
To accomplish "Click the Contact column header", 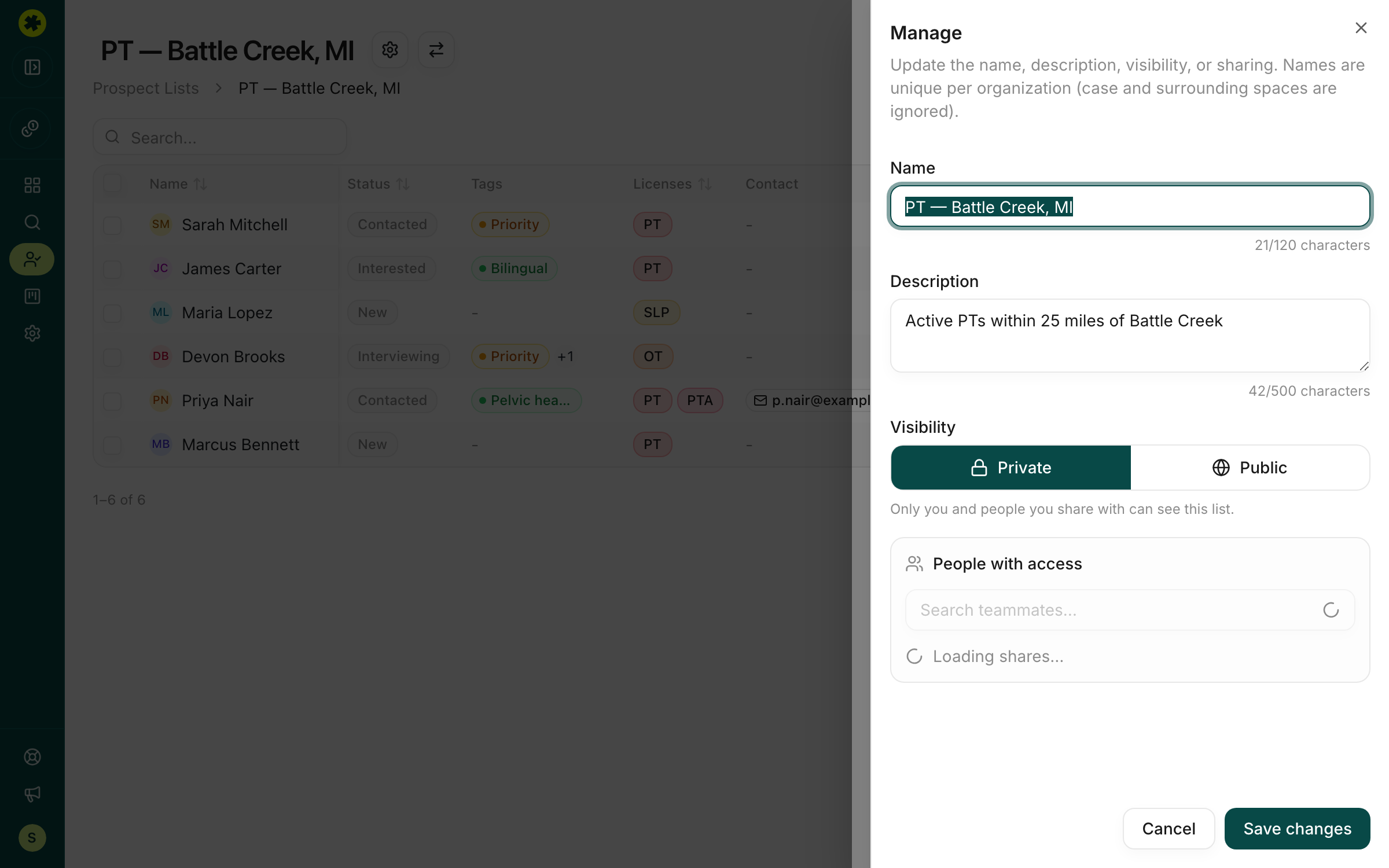I will click(x=771, y=184).
